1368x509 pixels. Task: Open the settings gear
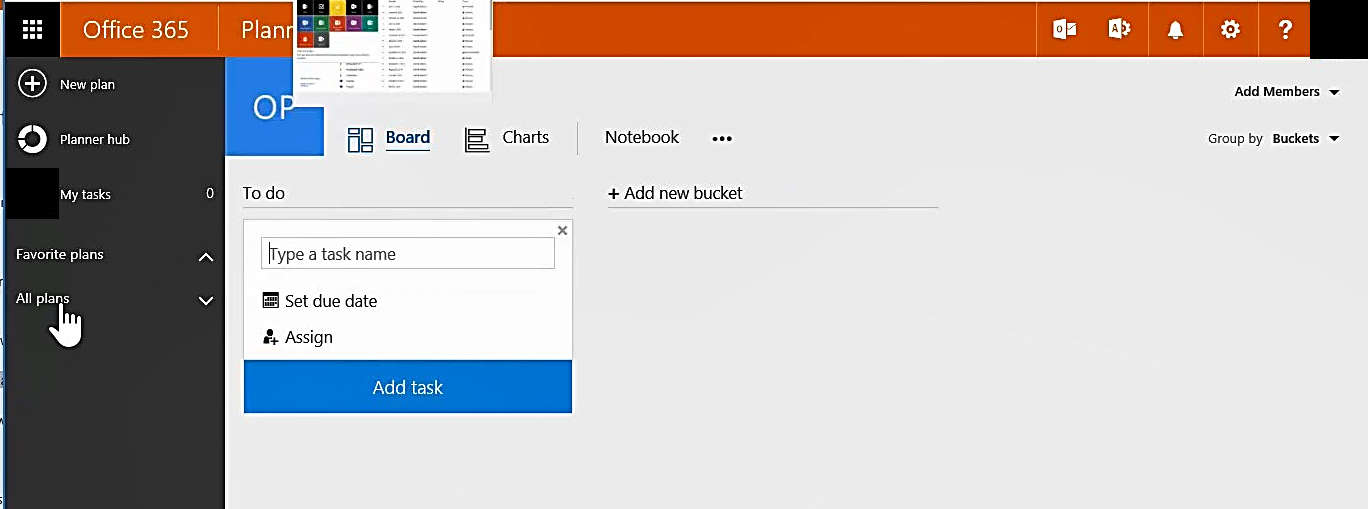[x=1230, y=29]
